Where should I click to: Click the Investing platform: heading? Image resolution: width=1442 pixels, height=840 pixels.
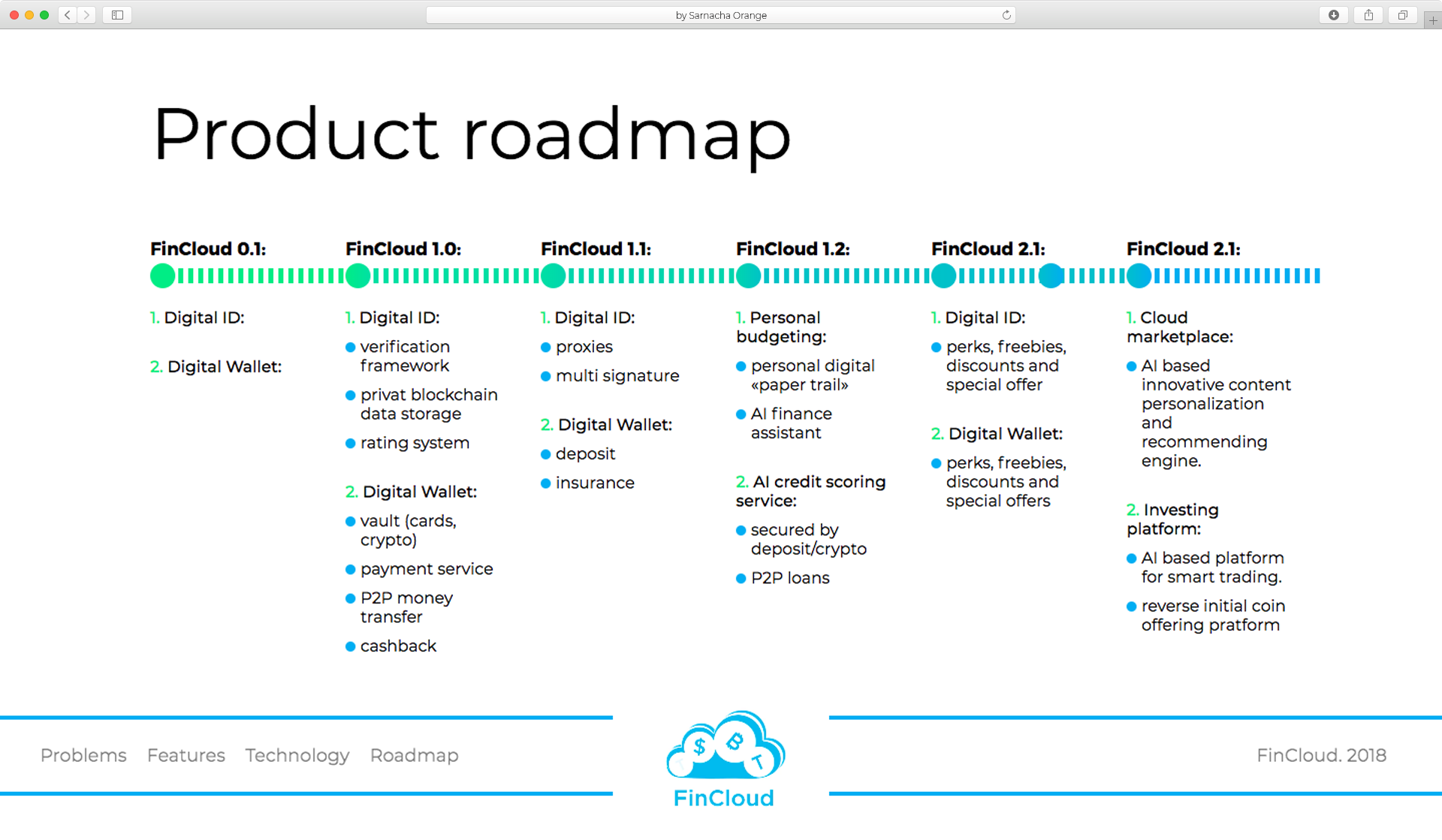(x=1173, y=519)
